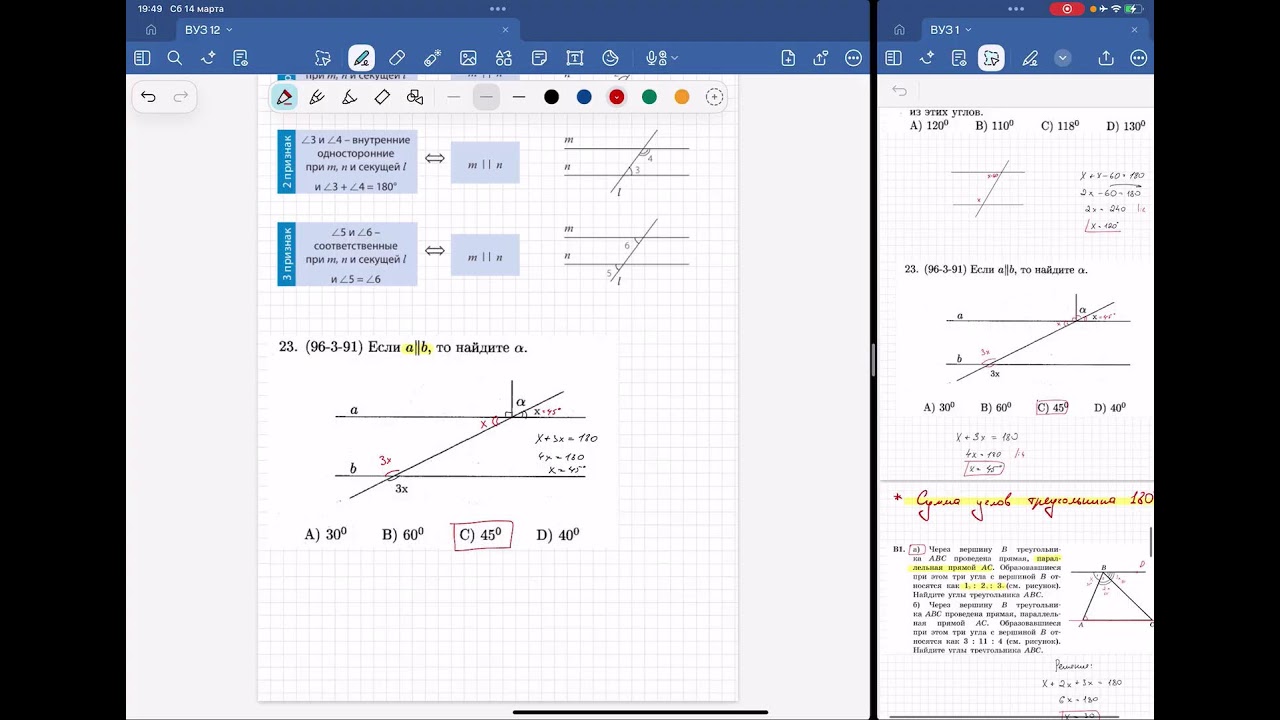Viewport: 1280px width, 720px height.
Task: Choose the ballpoint pen style
Action: coord(285,97)
